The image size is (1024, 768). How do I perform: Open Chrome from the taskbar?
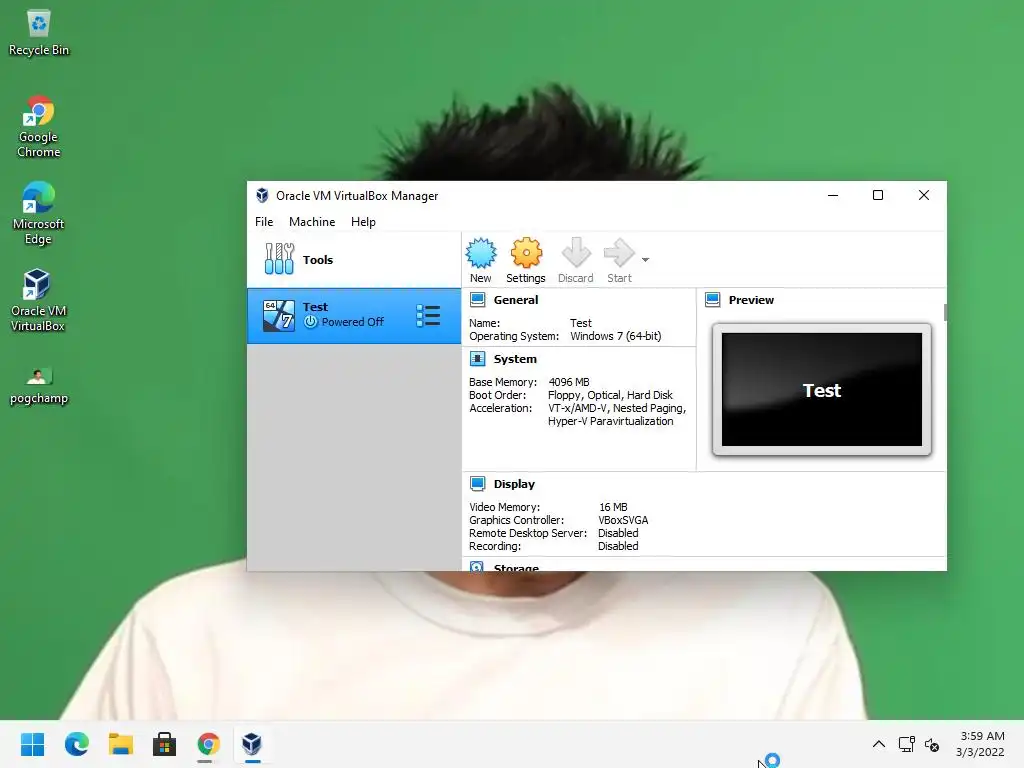pyautogui.click(x=208, y=744)
